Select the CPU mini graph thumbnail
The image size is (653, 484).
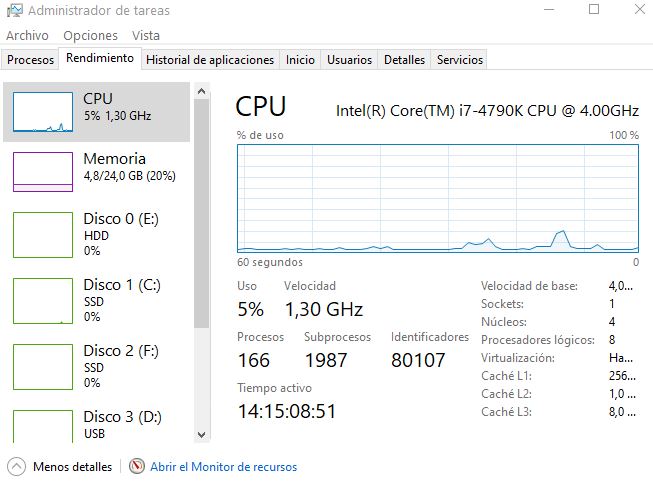pos(43,112)
